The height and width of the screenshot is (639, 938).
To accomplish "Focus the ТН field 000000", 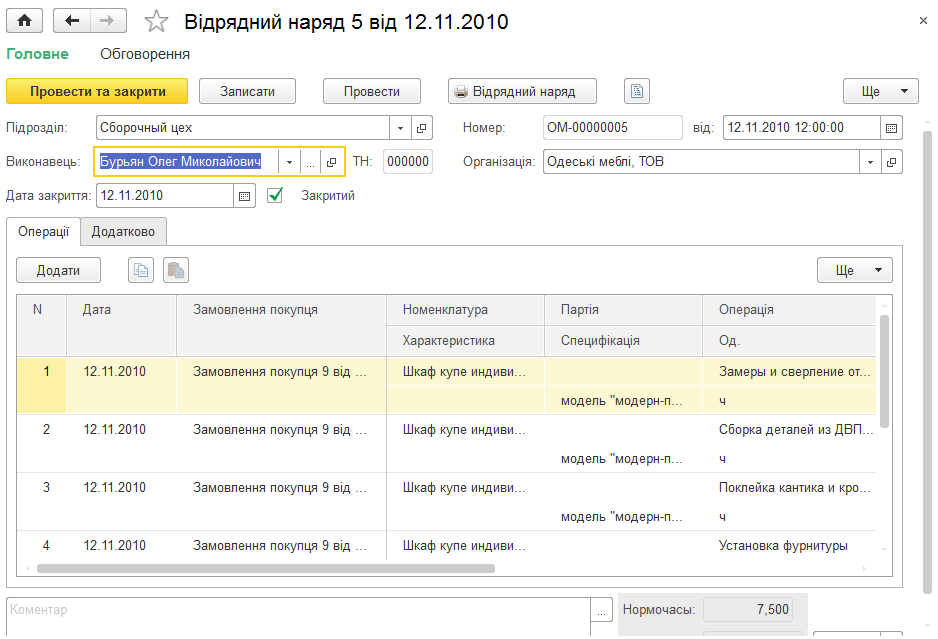I will pos(407,162).
